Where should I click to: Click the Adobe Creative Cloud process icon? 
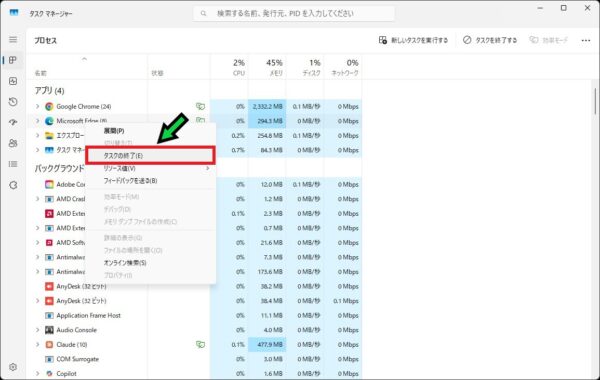tap(49, 184)
